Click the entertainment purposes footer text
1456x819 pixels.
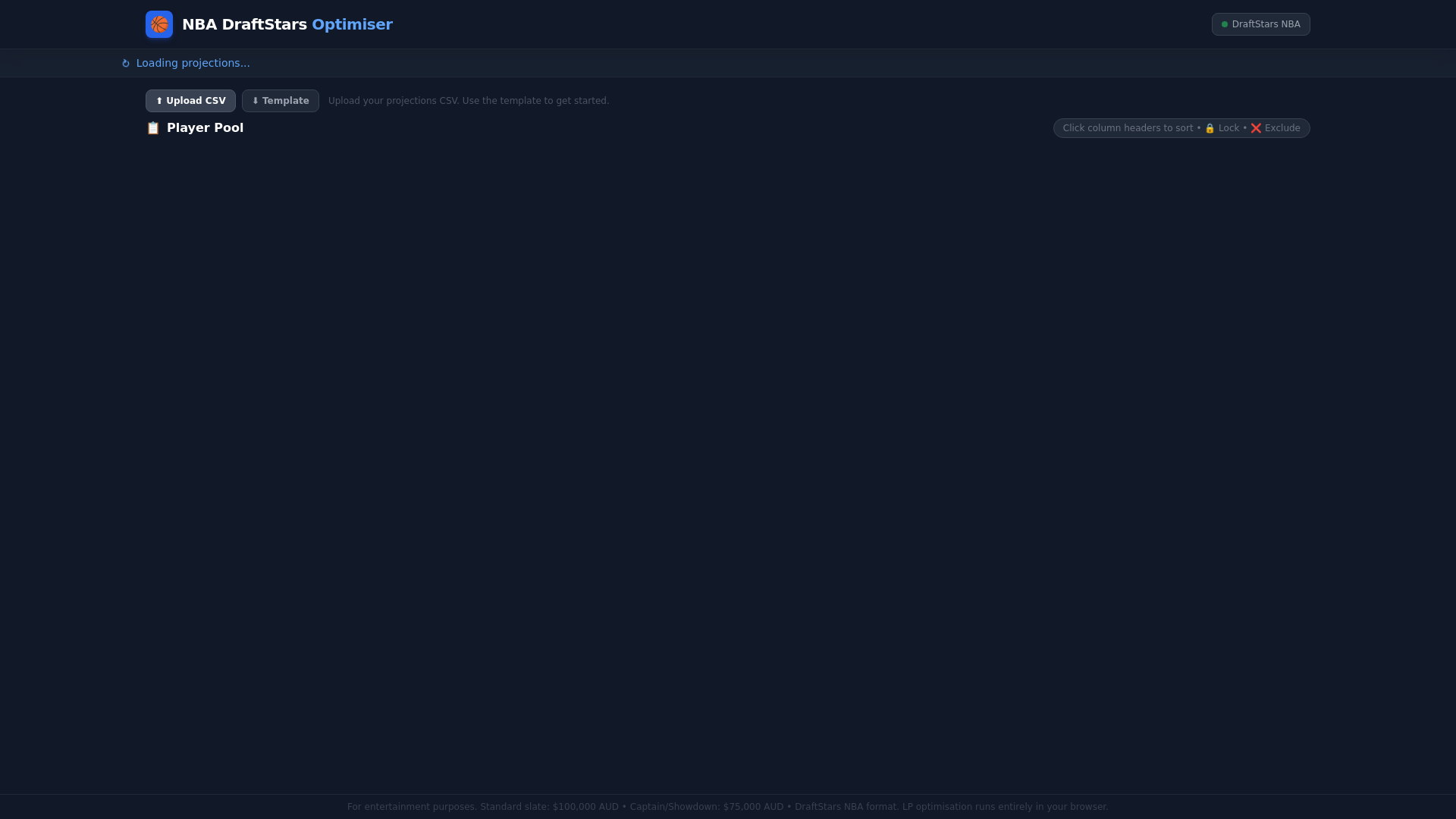point(728,807)
